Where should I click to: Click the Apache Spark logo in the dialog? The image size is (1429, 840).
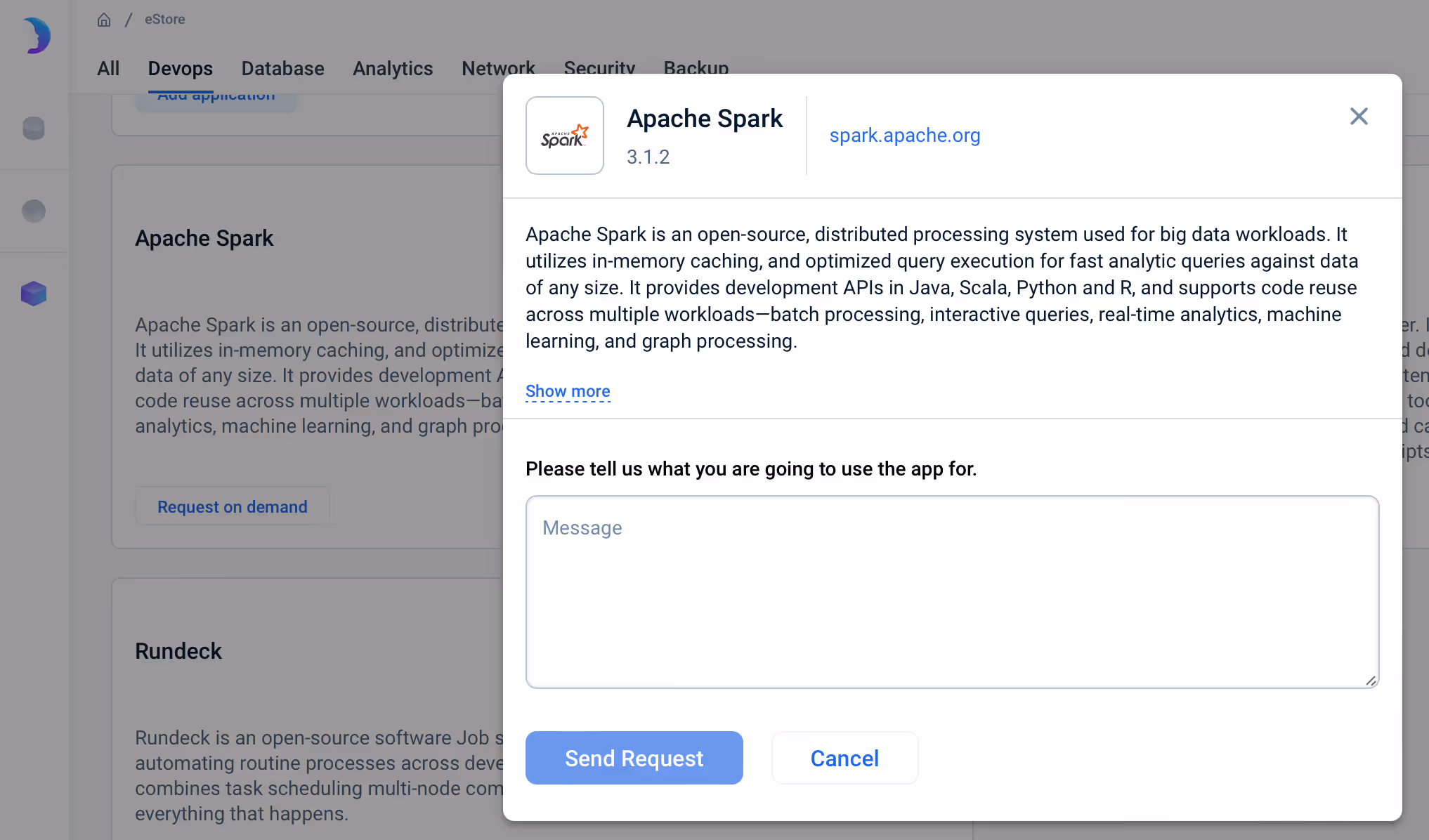pos(564,135)
